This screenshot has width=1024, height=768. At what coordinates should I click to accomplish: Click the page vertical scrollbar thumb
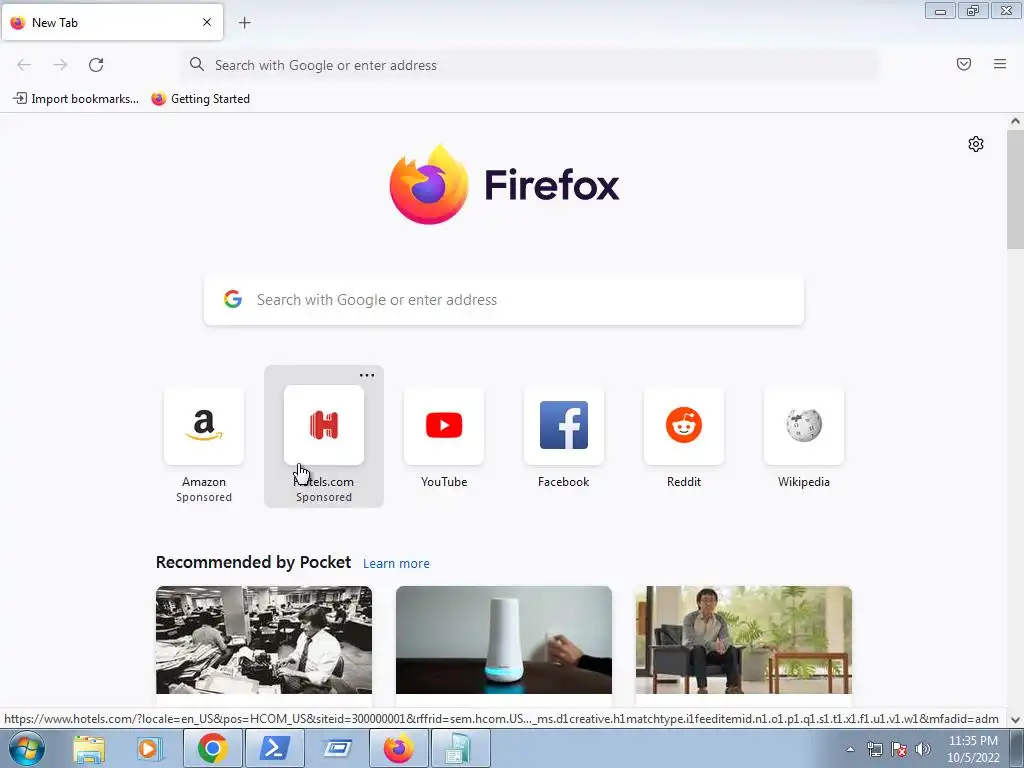[1015, 189]
